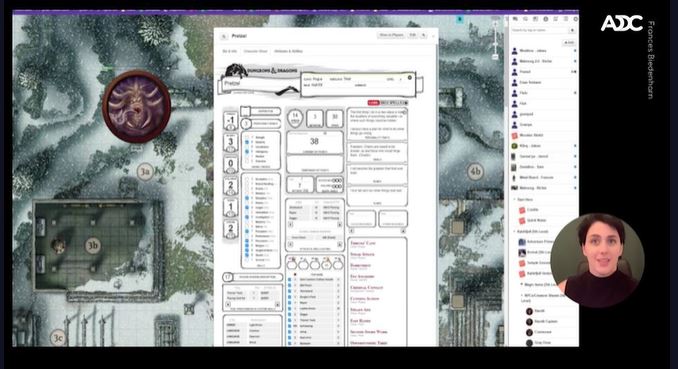This screenshot has height=369, width=678.
Task: Click the temporary hit points box
Action: (x=314, y=164)
